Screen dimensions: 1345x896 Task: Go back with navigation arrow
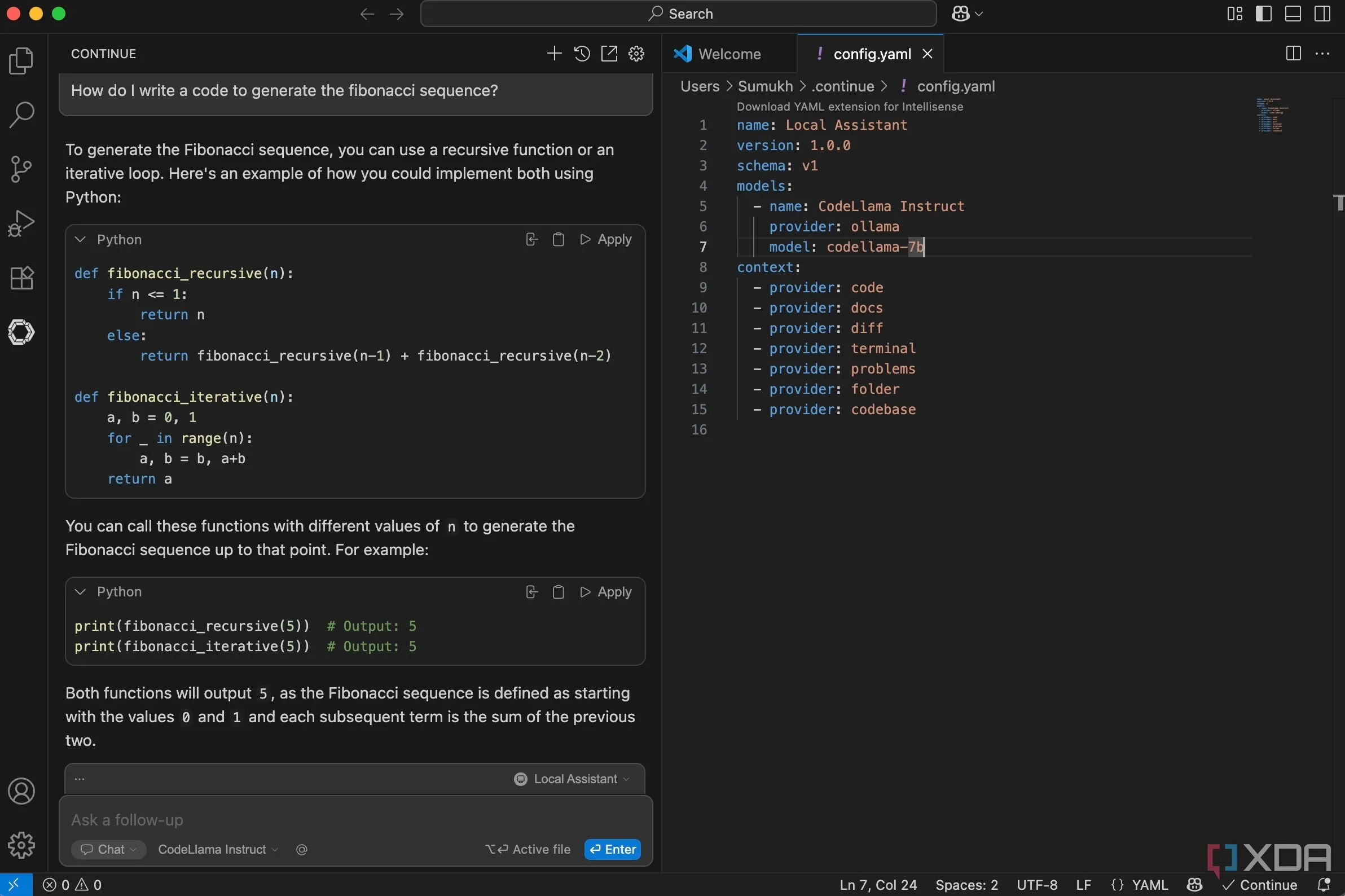[x=367, y=14]
